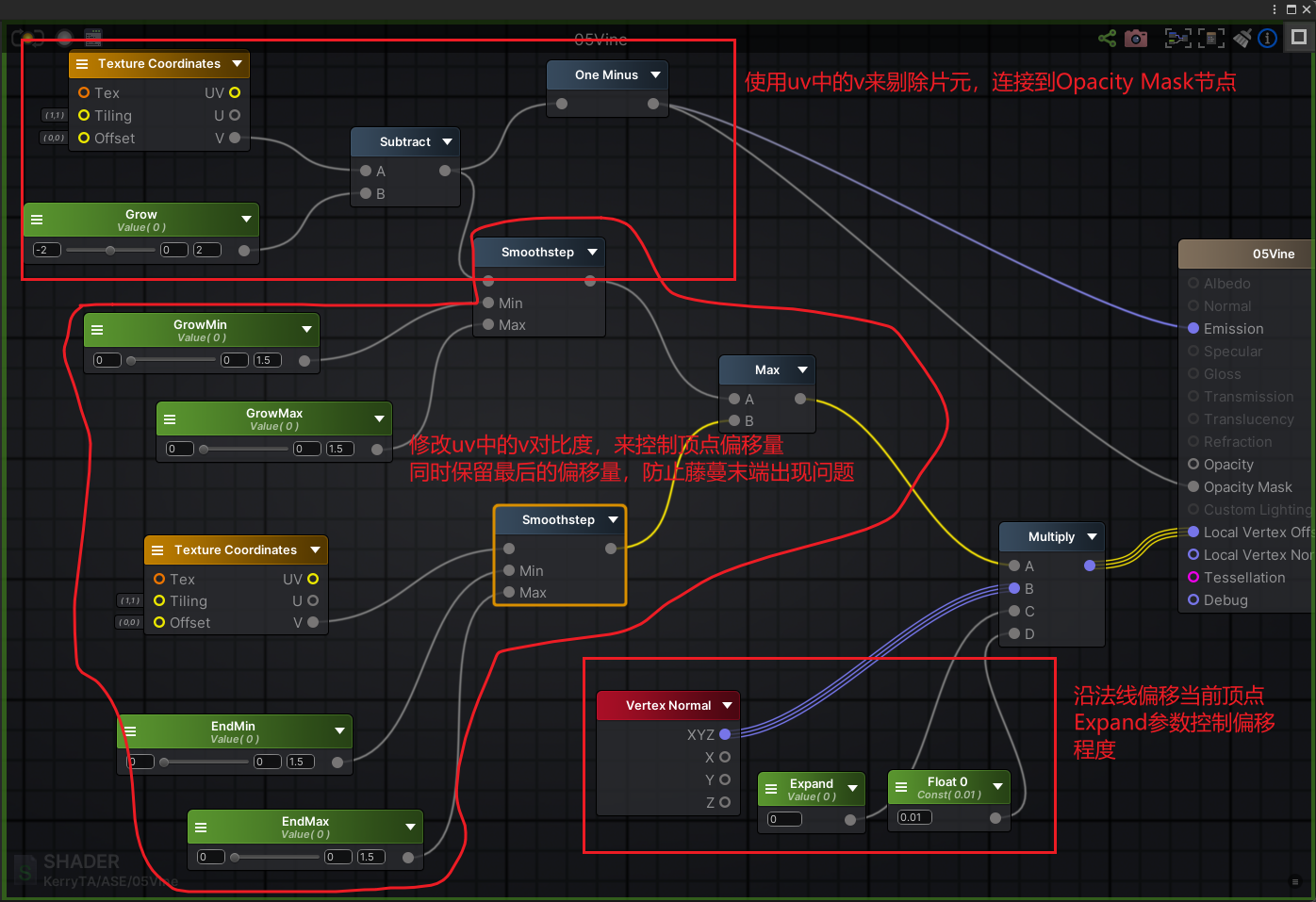1316x902 pixels.
Task: Take a node graph screenshot with camera icon
Action: pos(1137,38)
